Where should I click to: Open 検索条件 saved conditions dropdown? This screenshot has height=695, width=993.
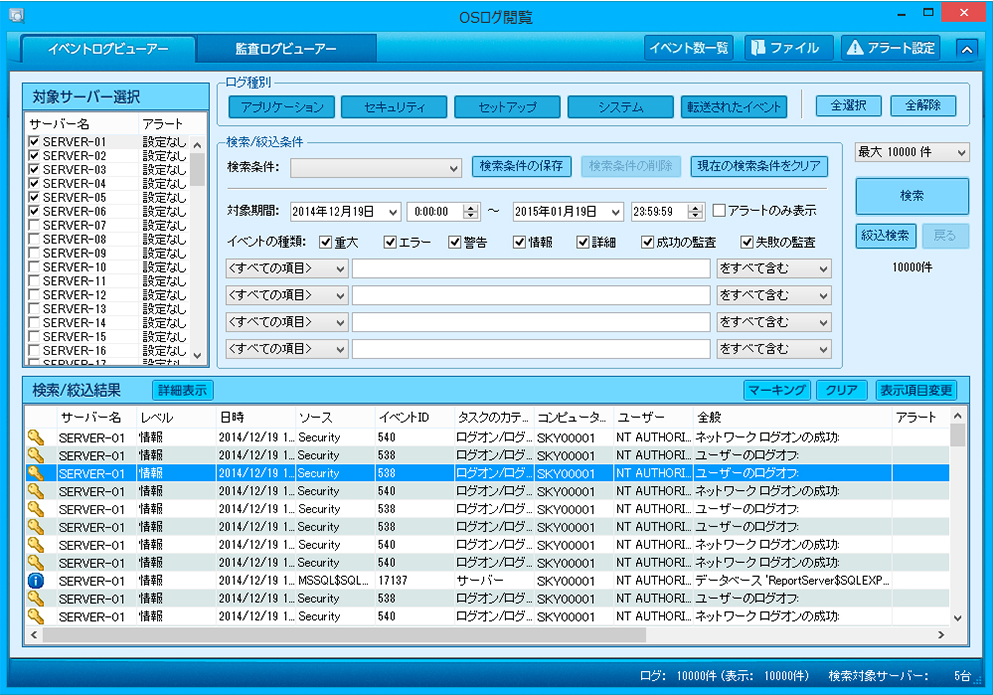[376, 168]
